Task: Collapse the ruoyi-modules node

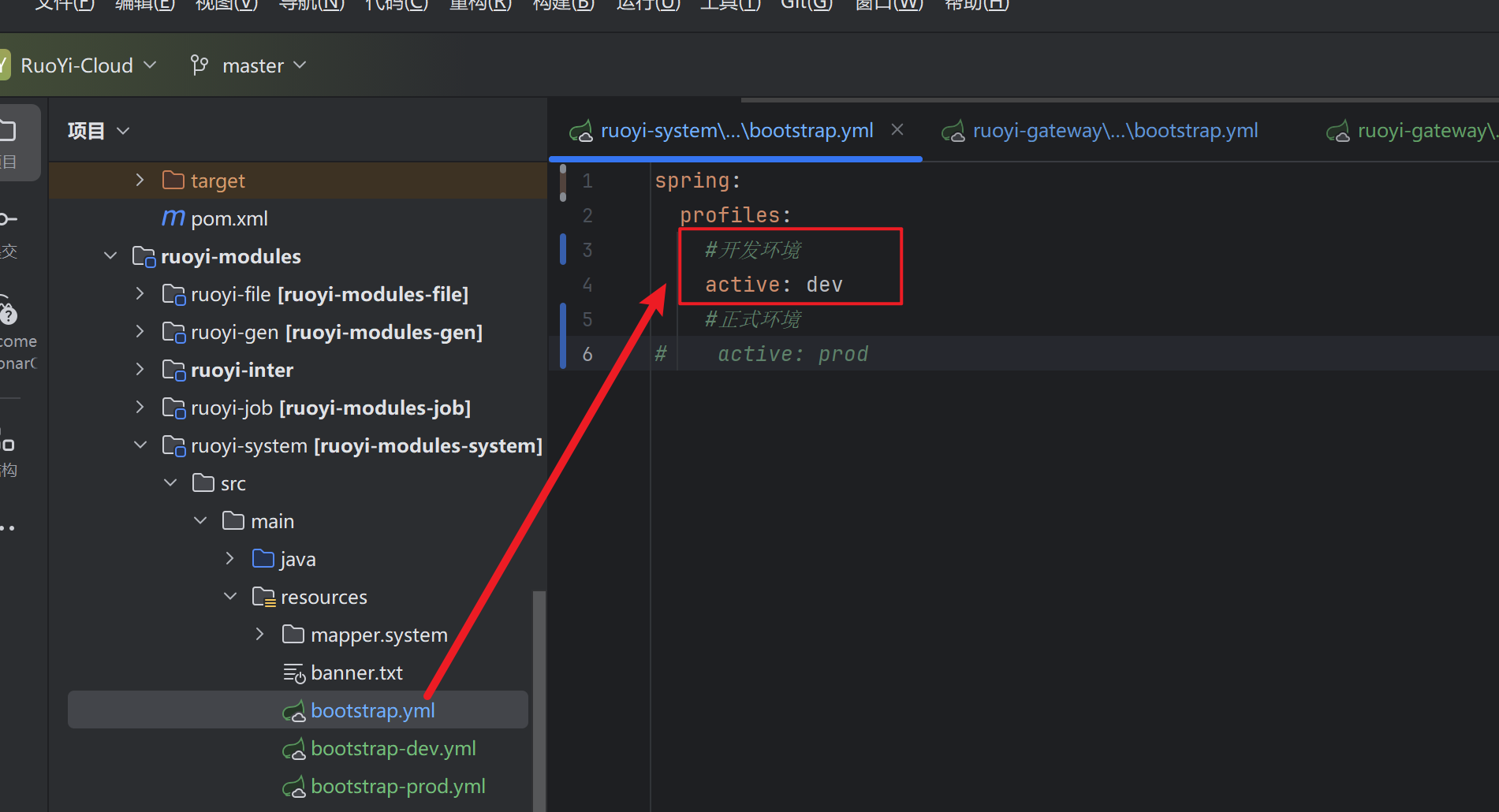Action: pos(110,256)
